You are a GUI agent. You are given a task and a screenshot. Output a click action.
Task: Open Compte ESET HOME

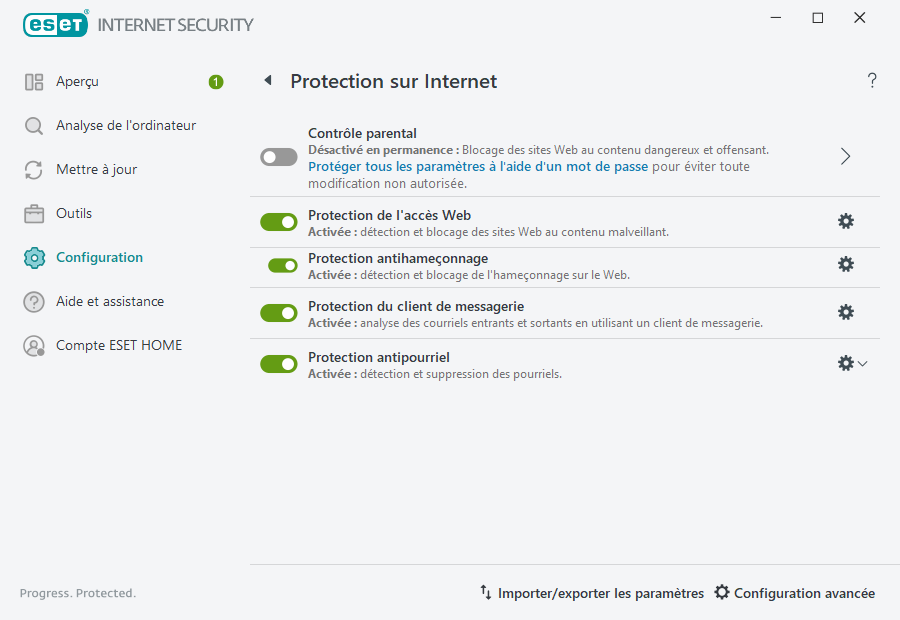tap(117, 345)
